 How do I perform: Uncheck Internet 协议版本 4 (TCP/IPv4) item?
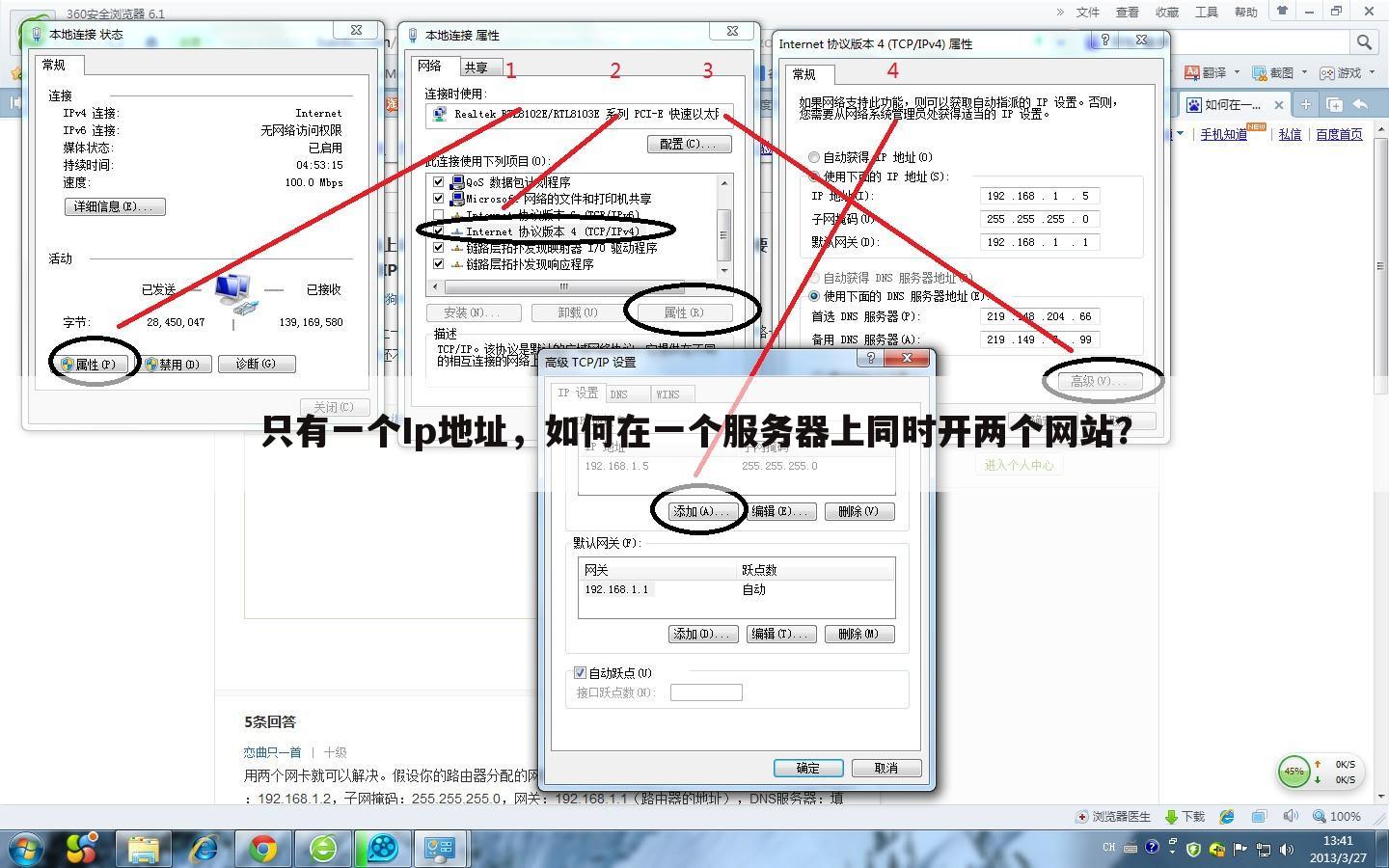click(x=439, y=231)
